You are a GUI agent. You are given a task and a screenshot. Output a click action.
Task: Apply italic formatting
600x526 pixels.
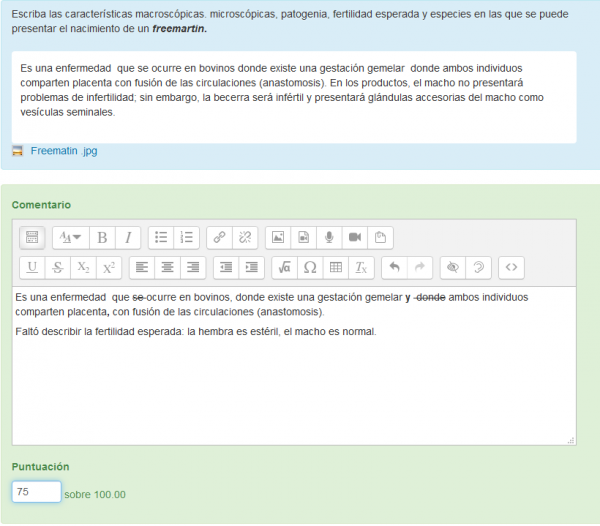pos(128,238)
